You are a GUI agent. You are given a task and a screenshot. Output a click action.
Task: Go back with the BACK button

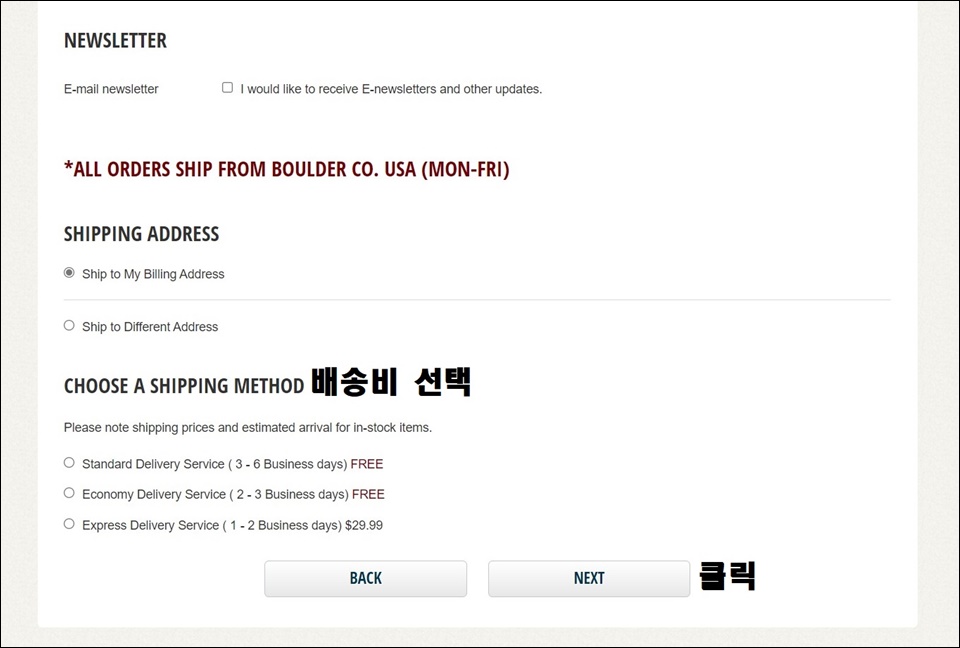366,578
